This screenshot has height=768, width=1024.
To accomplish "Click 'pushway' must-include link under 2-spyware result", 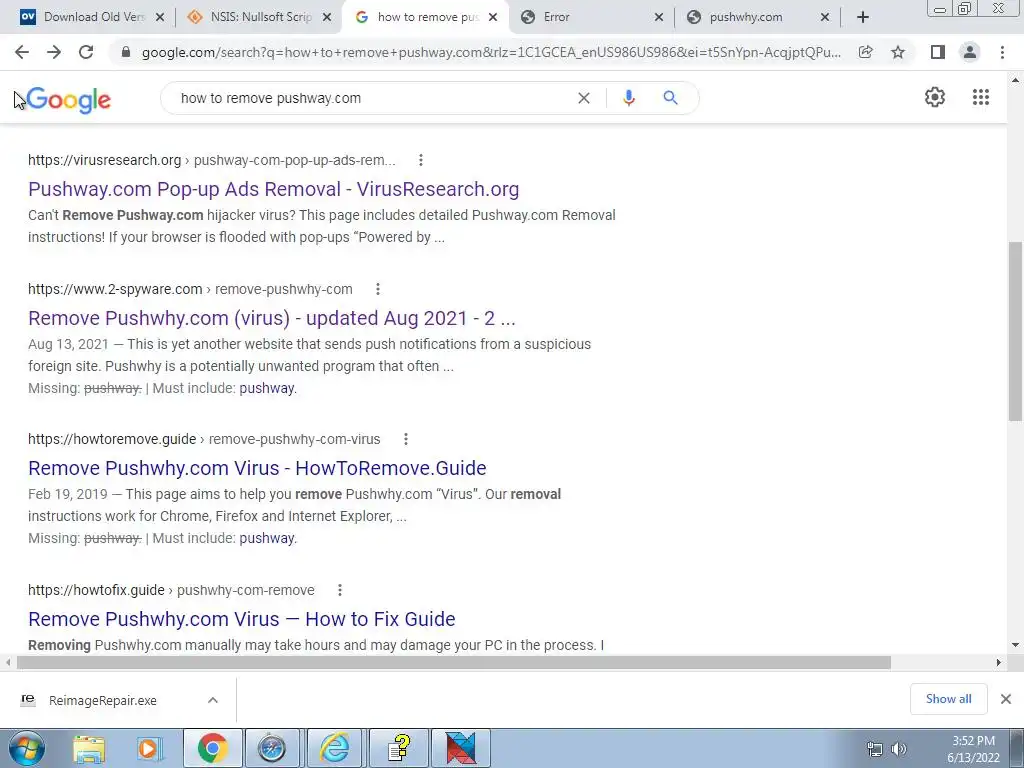I will point(268,389).
